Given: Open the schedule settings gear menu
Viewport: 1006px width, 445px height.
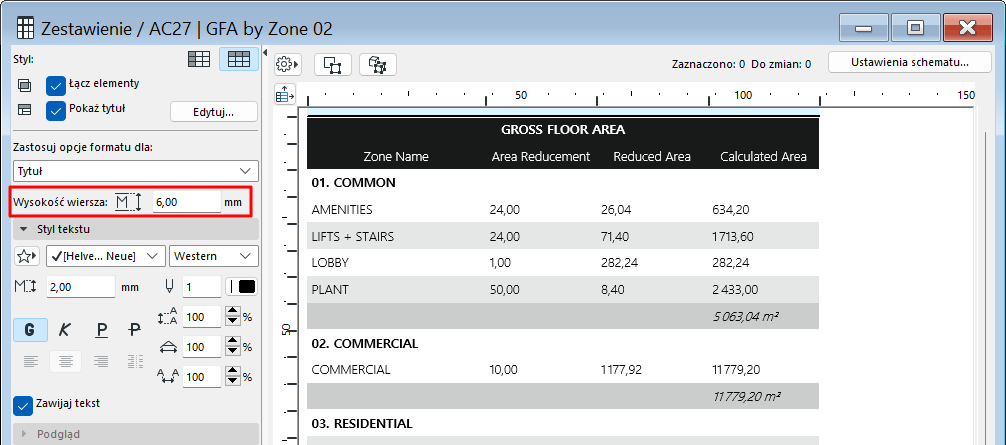Looking at the screenshot, I should point(288,64).
